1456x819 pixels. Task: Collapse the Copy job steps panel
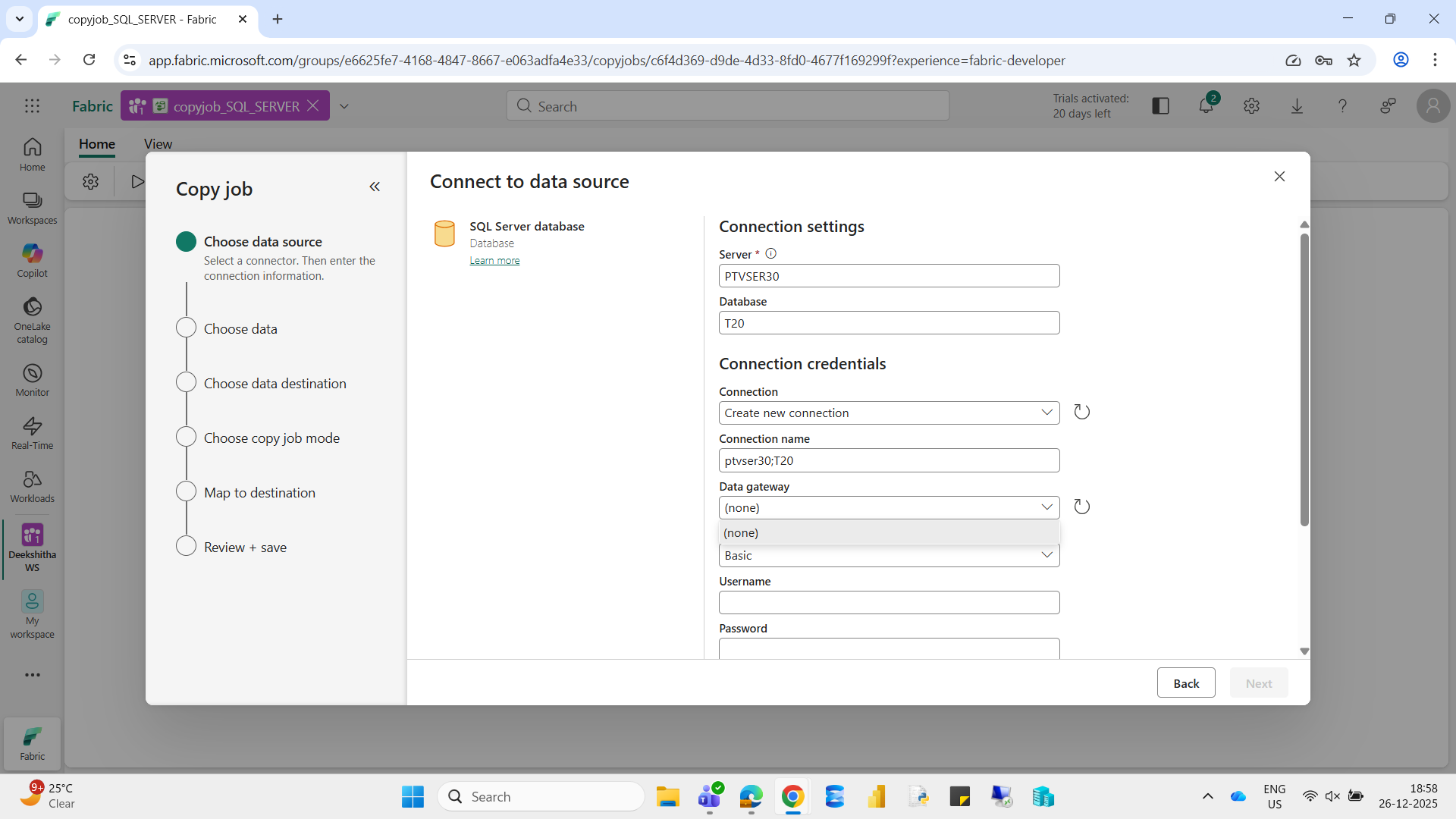point(375,187)
